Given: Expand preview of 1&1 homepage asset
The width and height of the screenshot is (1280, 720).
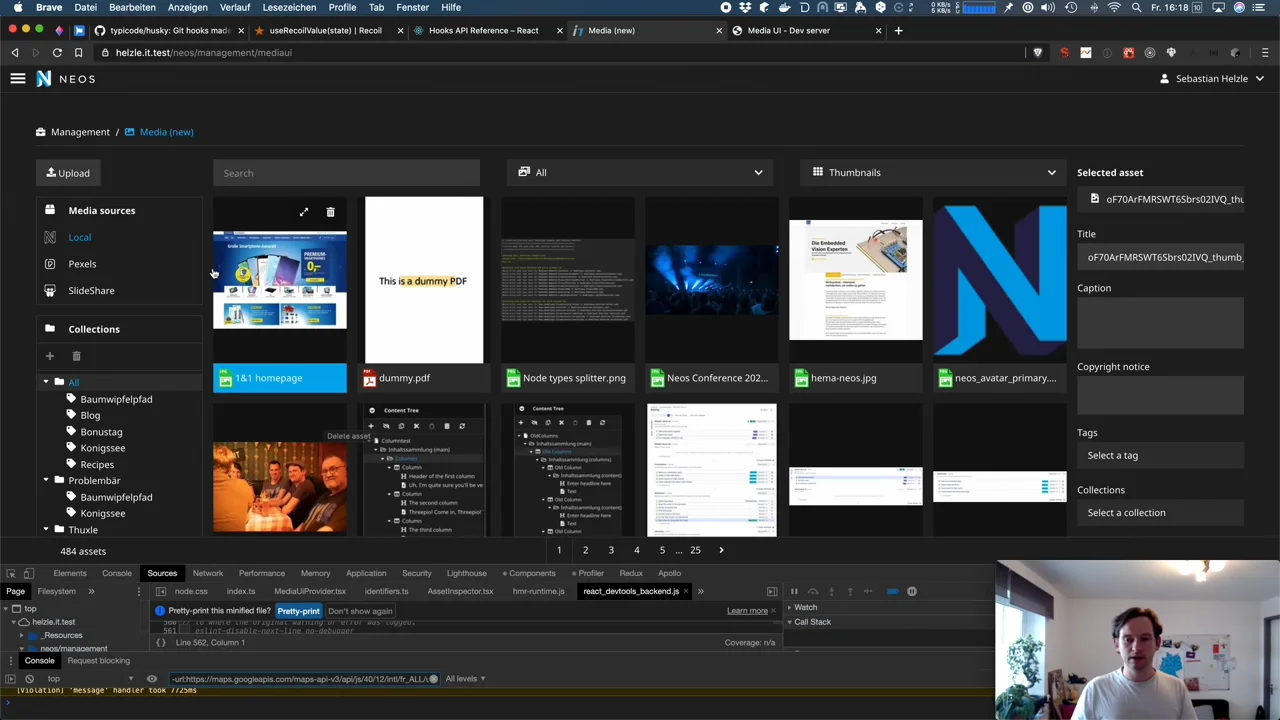Looking at the screenshot, I should 304,212.
